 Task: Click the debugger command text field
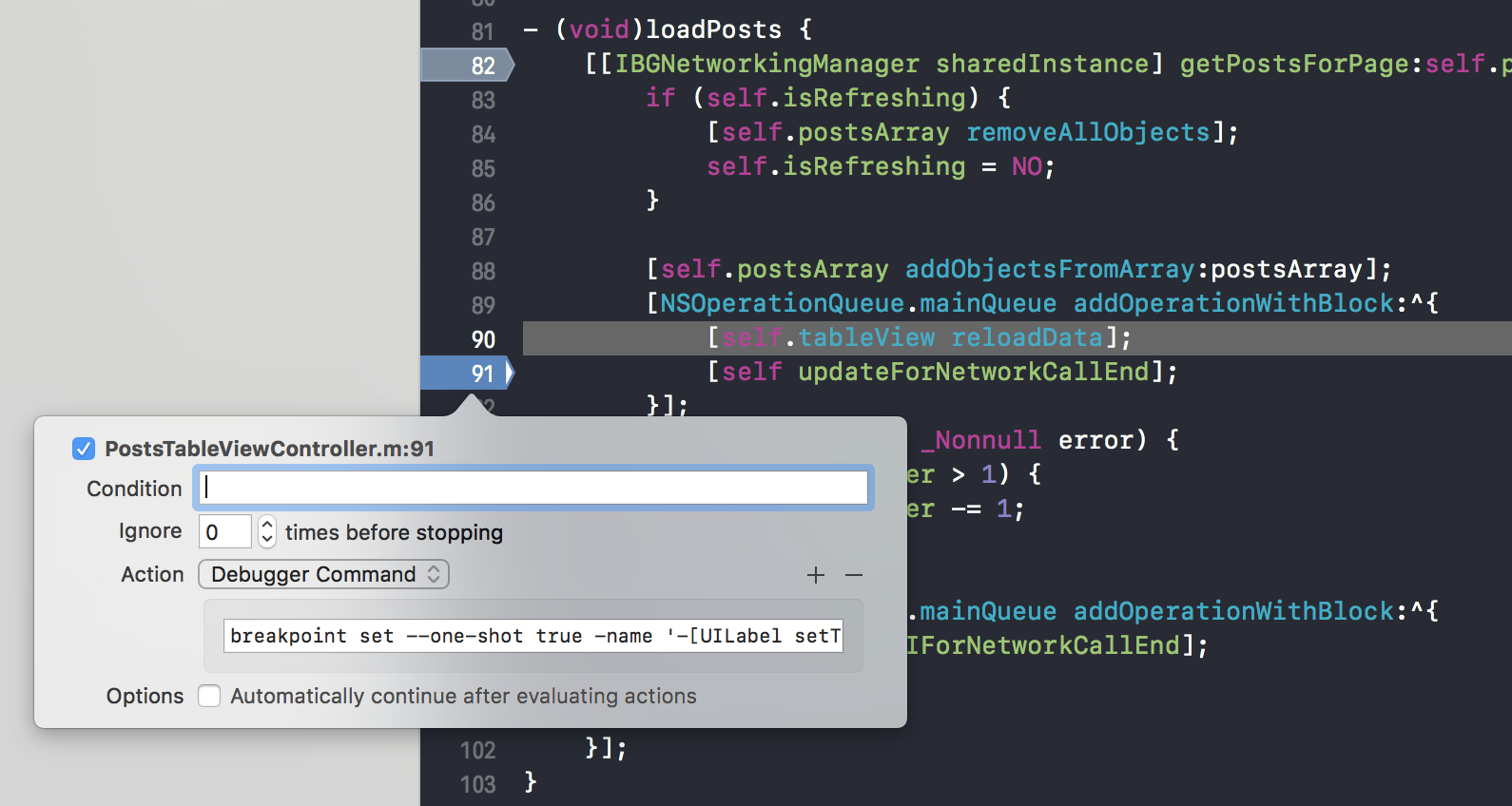pos(533,636)
